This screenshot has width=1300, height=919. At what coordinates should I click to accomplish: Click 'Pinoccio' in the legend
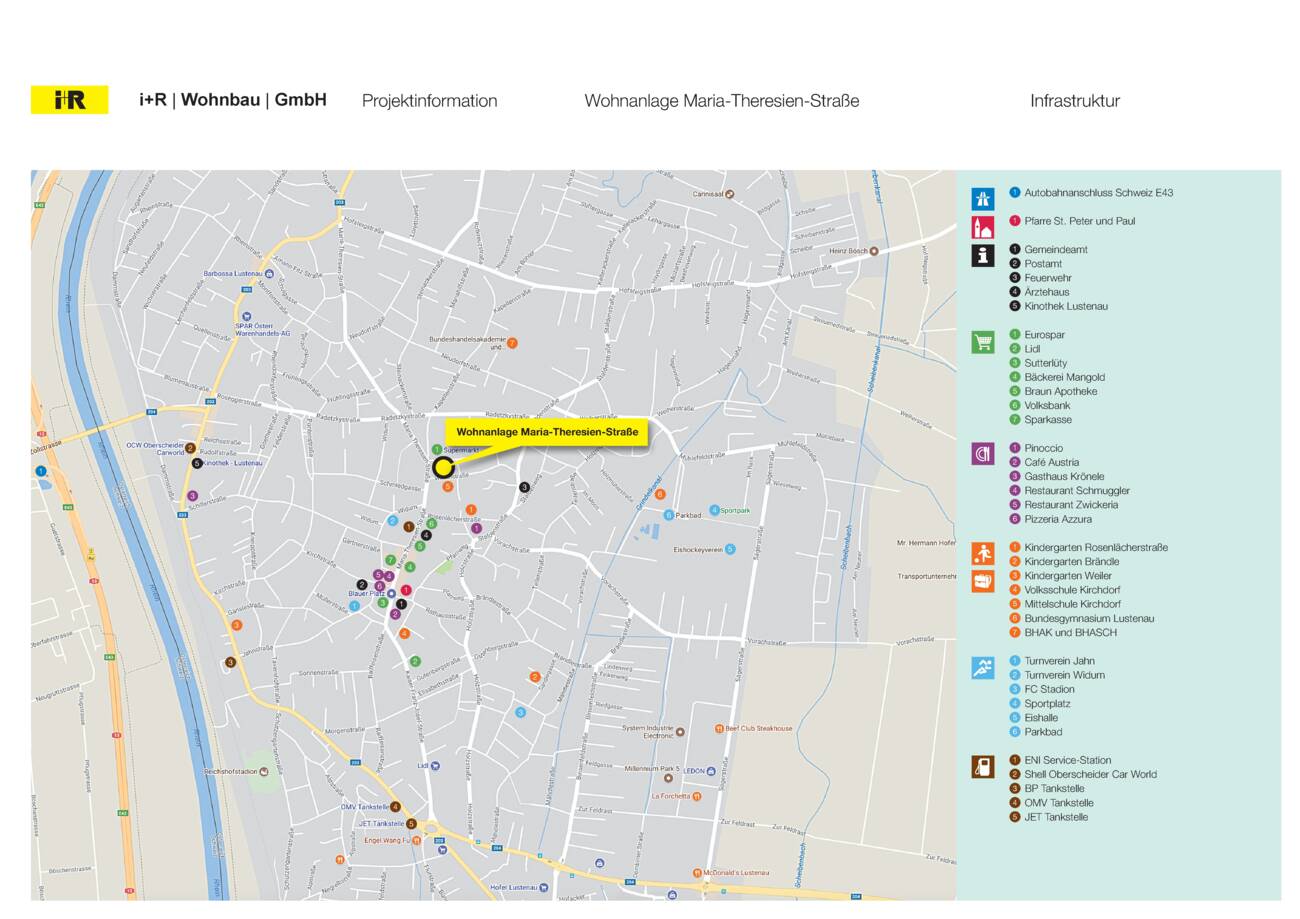[x=1043, y=448]
